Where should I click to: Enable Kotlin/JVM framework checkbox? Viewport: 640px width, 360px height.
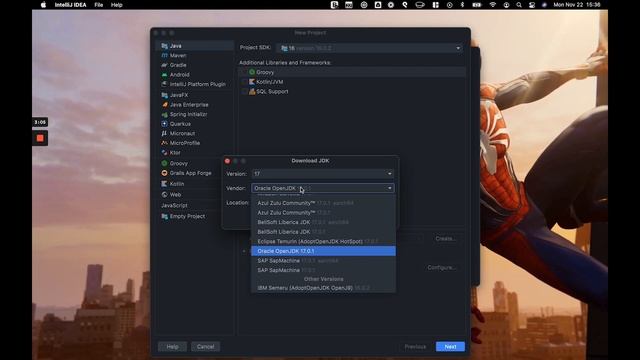click(x=244, y=82)
